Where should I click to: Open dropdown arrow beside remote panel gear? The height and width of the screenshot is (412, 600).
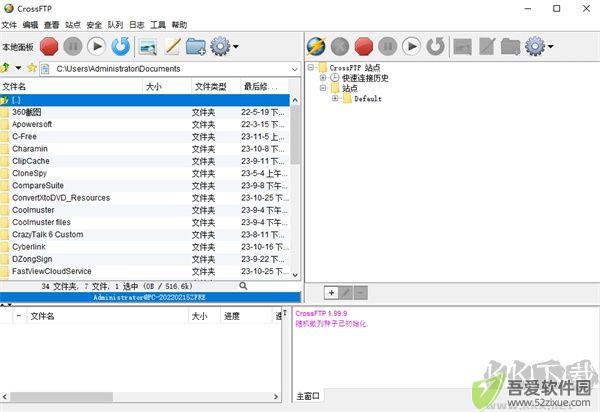point(551,47)
